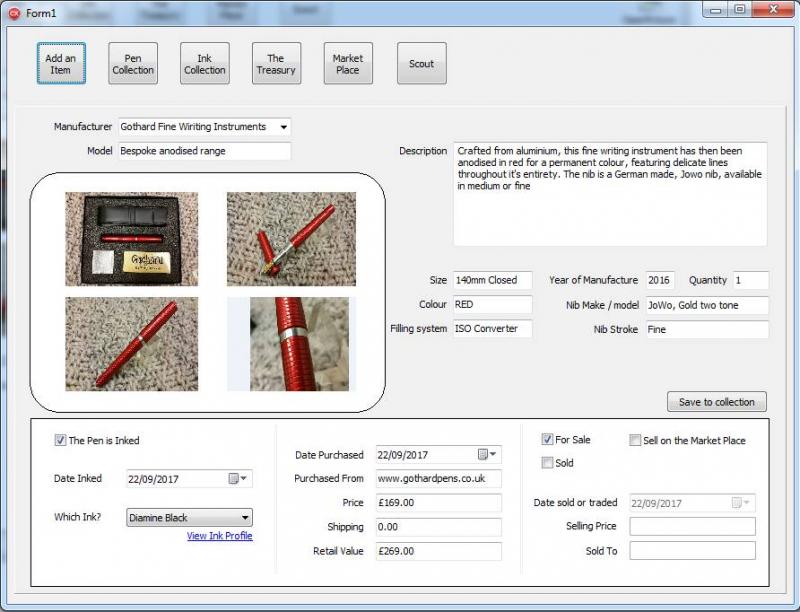The height and width of the screenshot is (612, 800).
Task: Click the Scout button
Action: click(x=421, y=64)
